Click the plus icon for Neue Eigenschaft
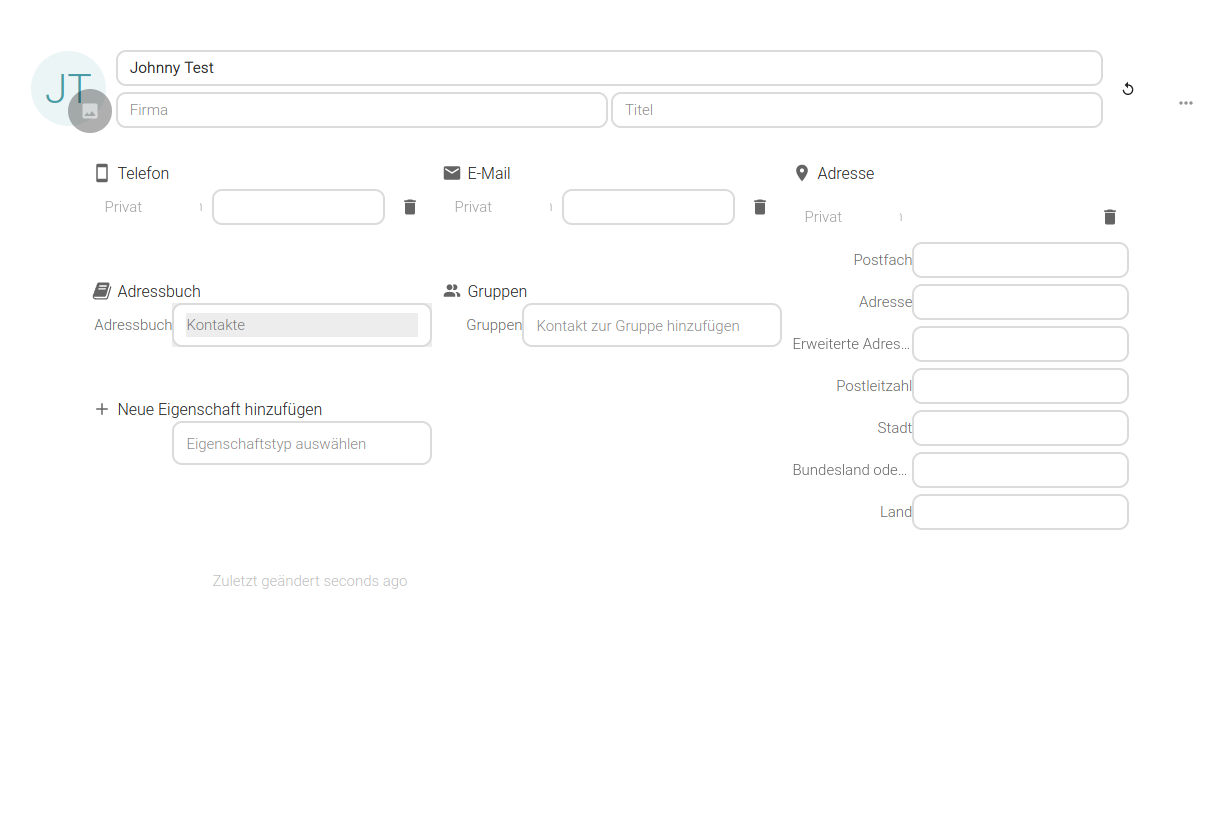This screenshot has width=1220, height=821. coord(101,409)
